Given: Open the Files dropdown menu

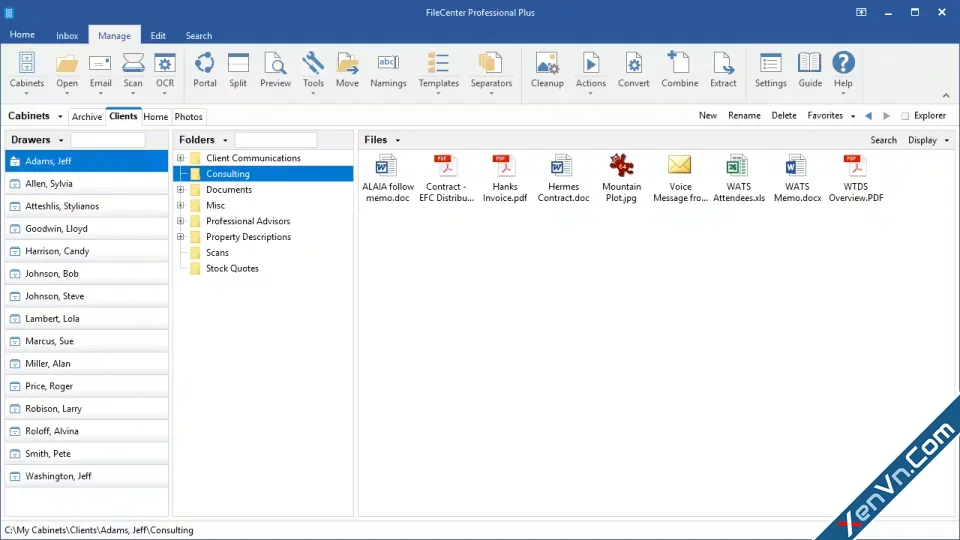Looking at the screenshot, I should click(397, 140).
